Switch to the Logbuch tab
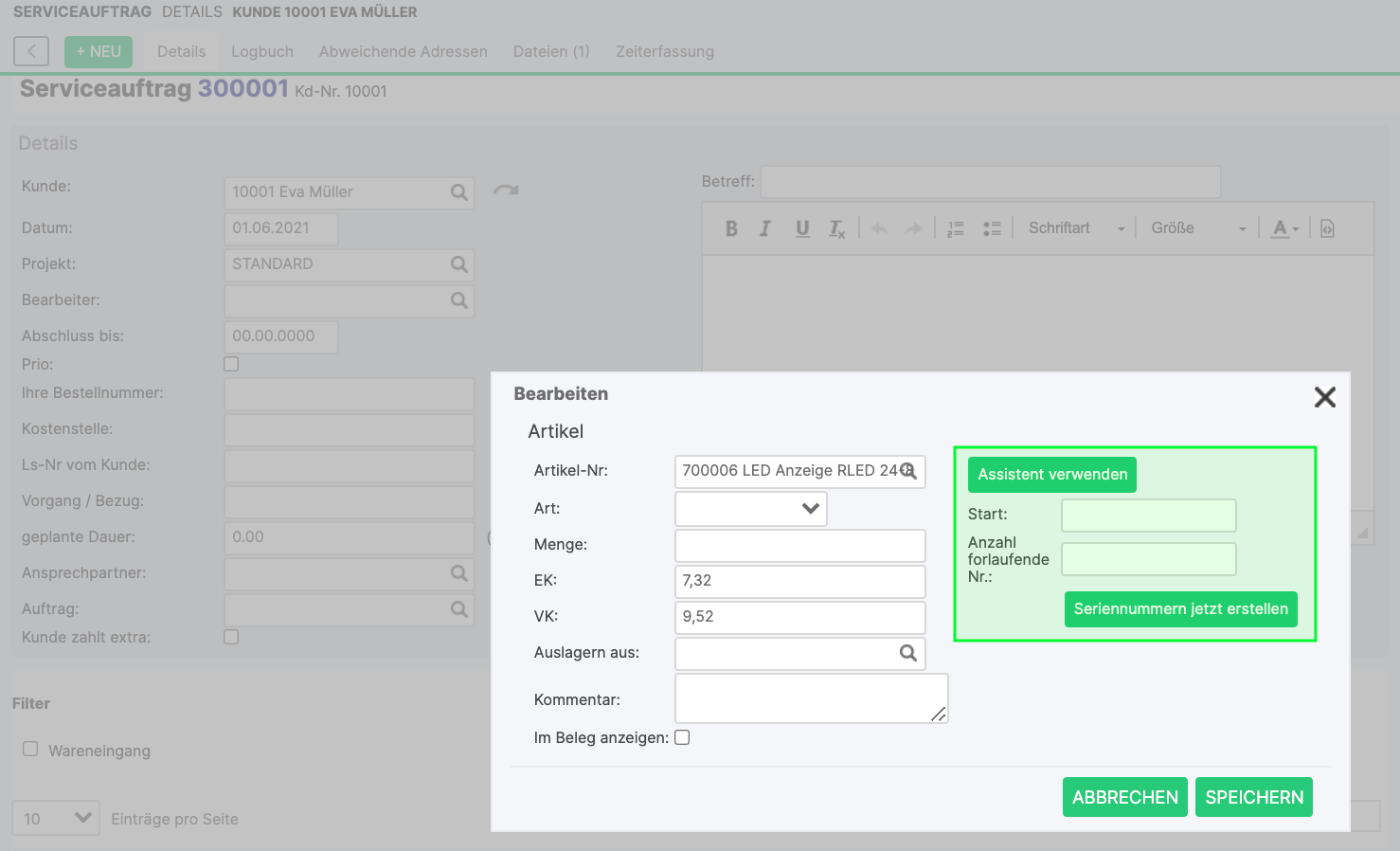1400x851 pixels. tap(262, 51)
